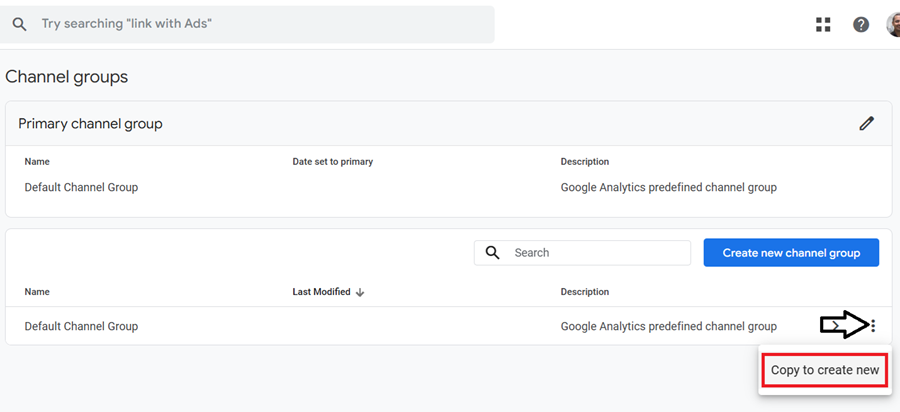
Task: Click the Channel groups page title
Action: (67, 77)
